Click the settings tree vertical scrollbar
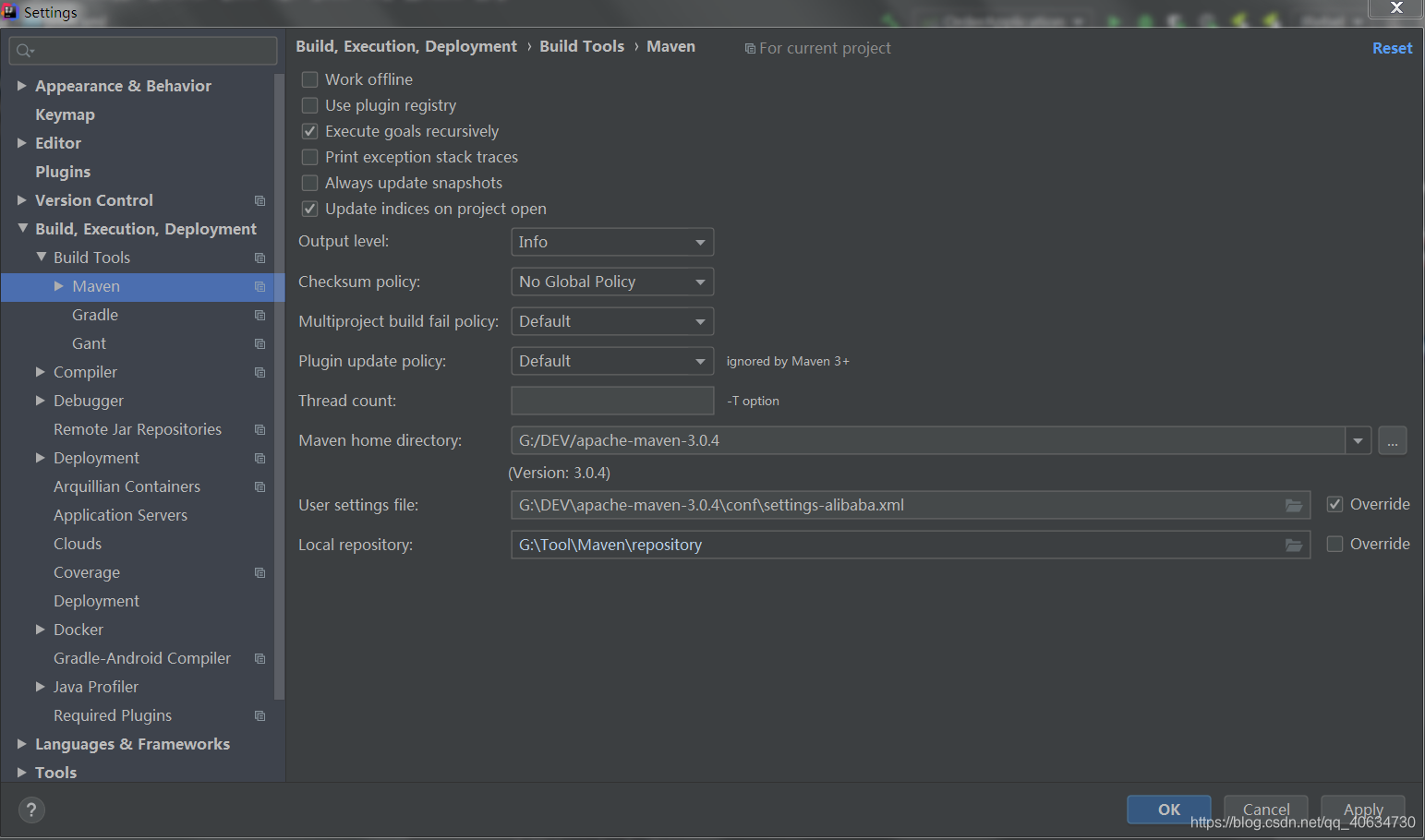 pos(279,386)
